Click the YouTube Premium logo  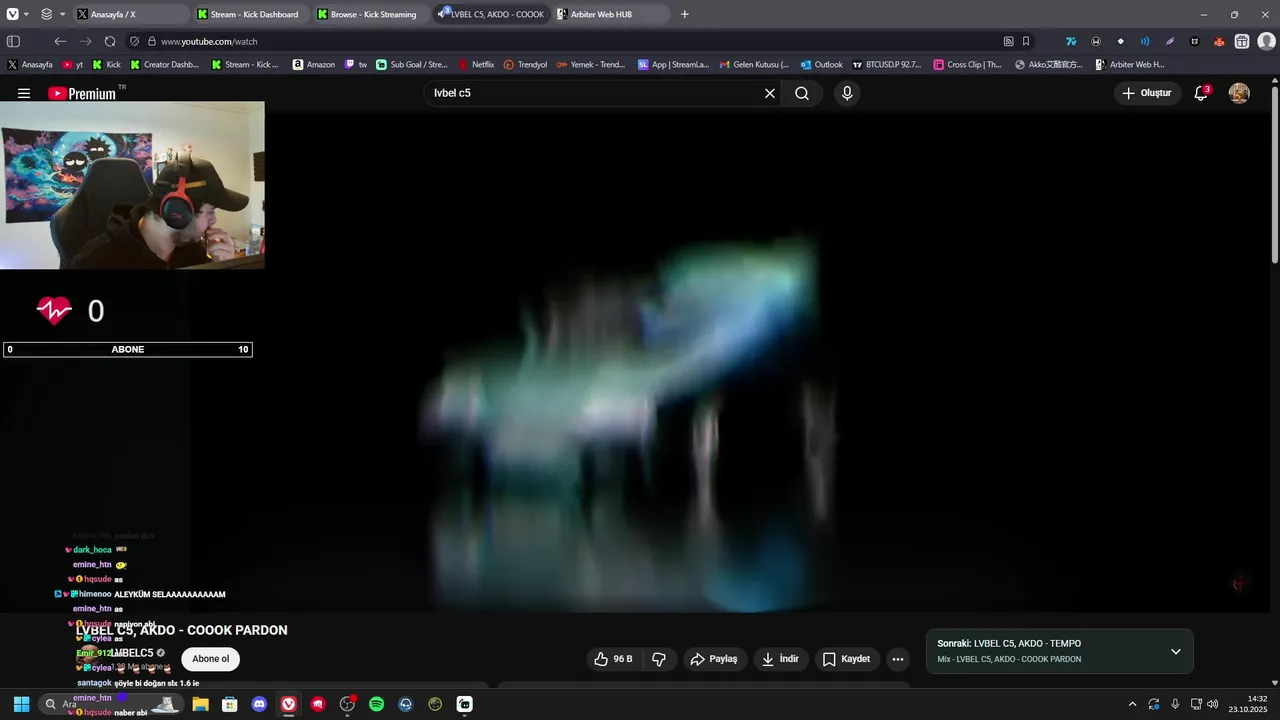click(x=82, y=93)
